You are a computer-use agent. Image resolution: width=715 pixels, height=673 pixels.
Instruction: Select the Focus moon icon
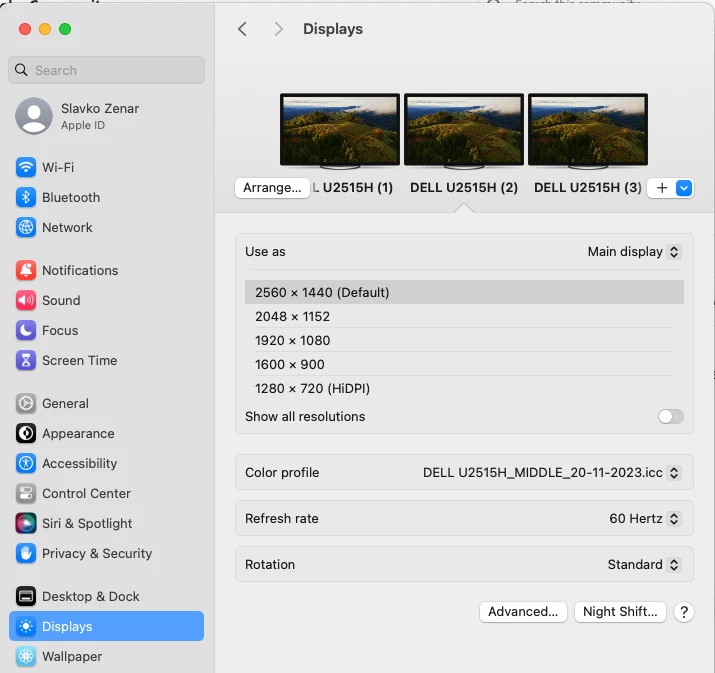coord(26,331)
